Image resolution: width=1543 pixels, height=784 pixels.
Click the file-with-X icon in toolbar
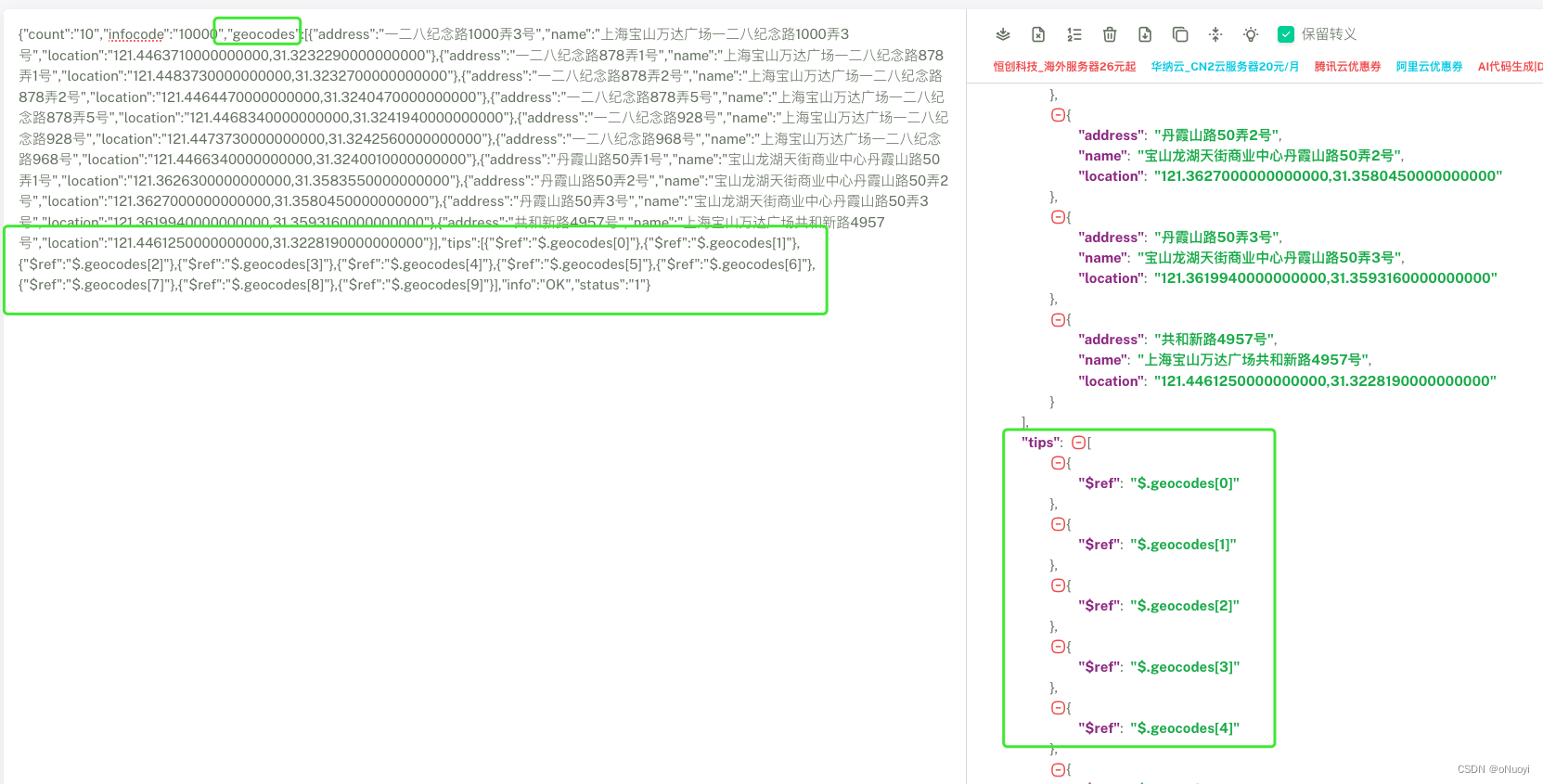1038,34
